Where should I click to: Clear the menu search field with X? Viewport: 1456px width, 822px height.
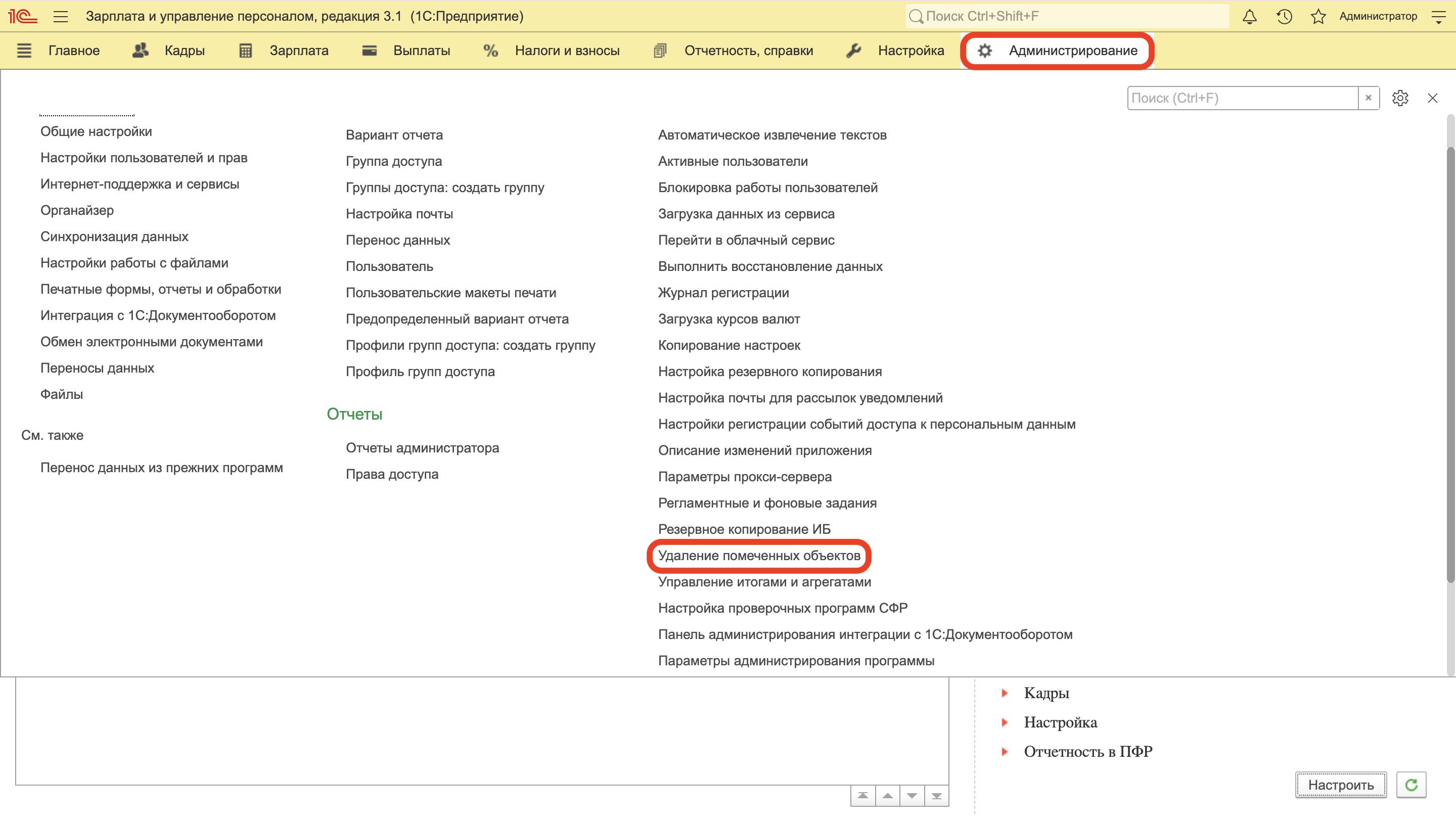click(1369, 98)
